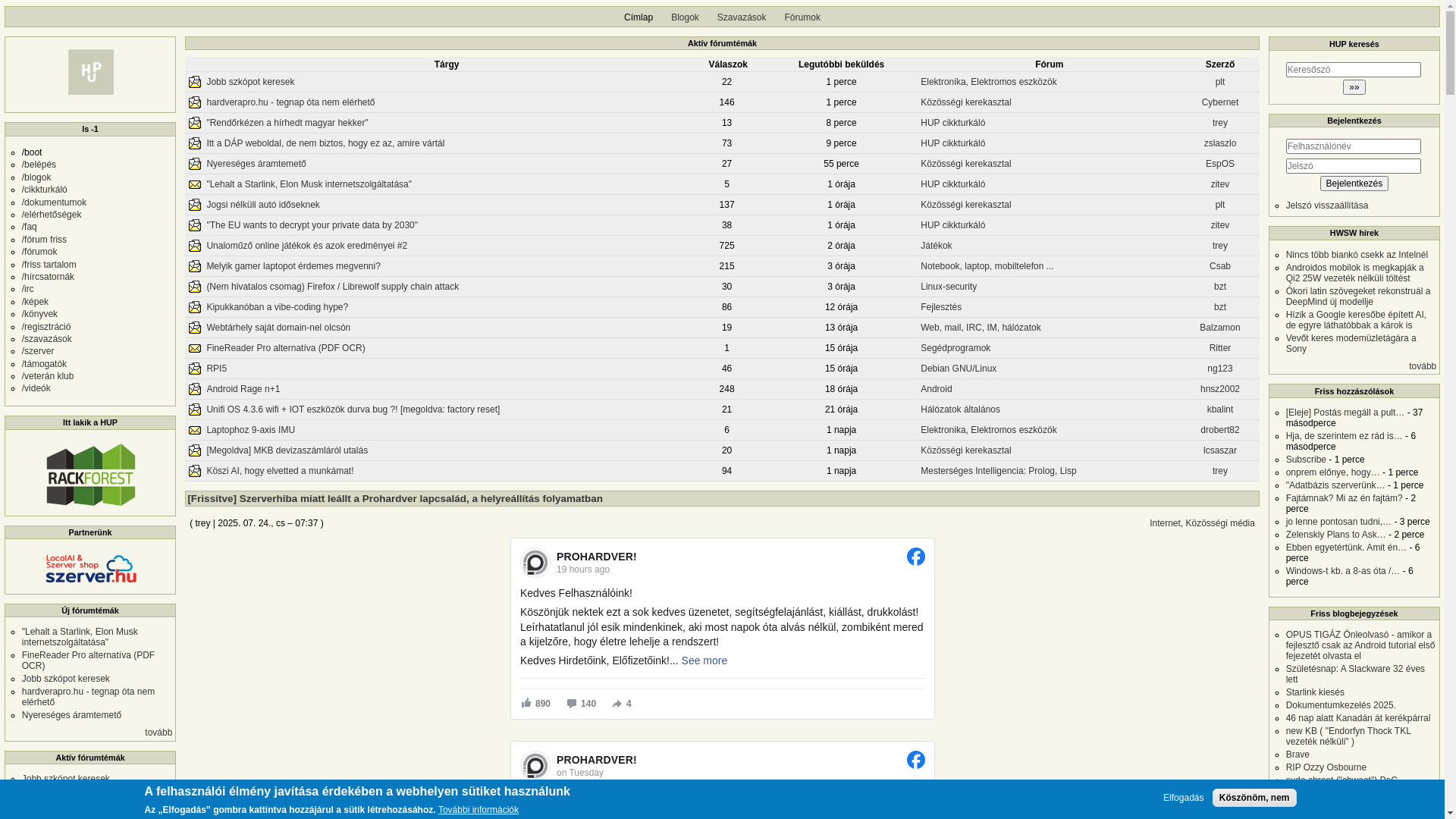Open Prohardver article headline

coord(395,499)
